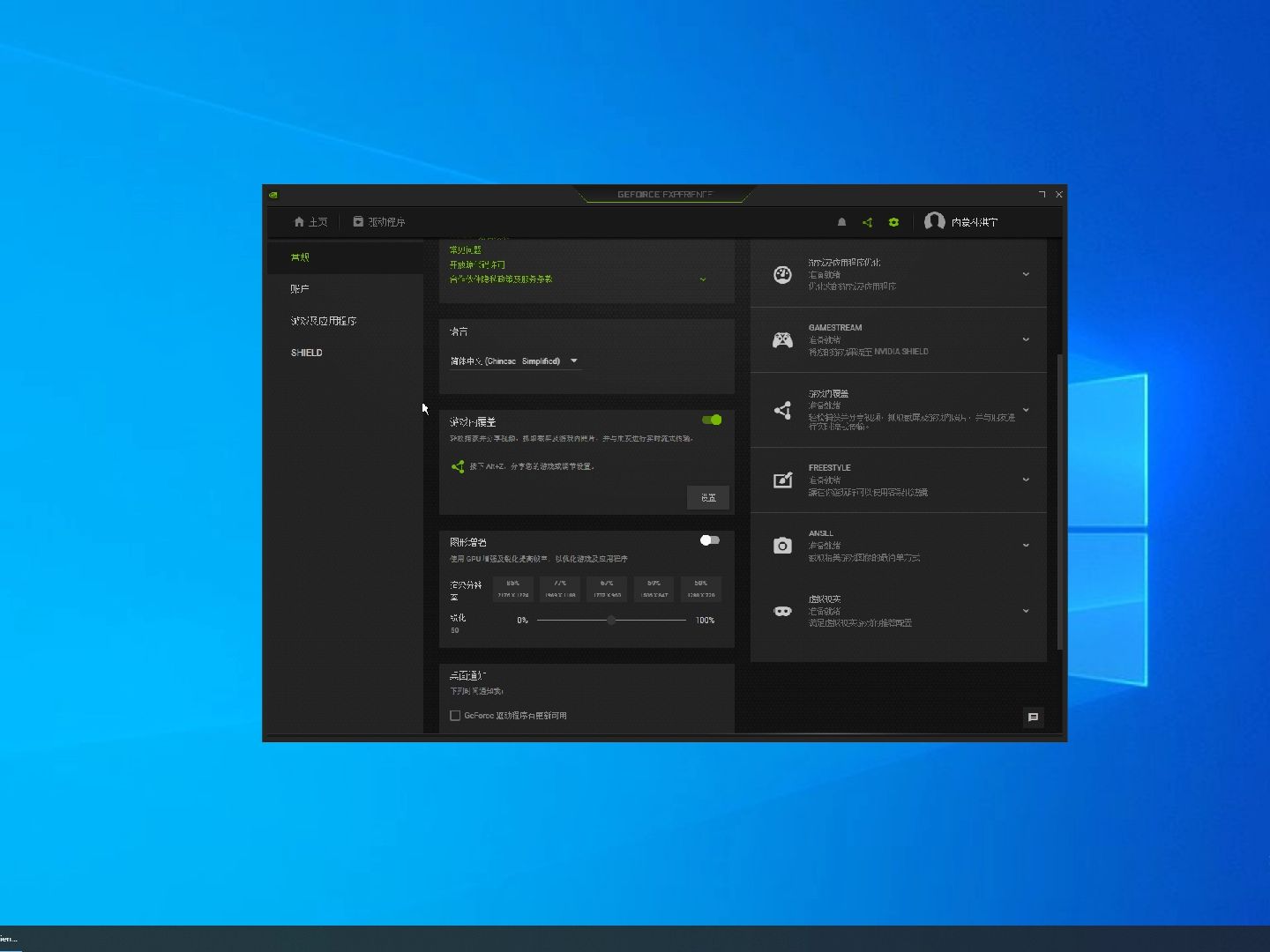Viewport: 1270px width, 952px height.
Task: Click the notifications bell icon
Action: 841,222
